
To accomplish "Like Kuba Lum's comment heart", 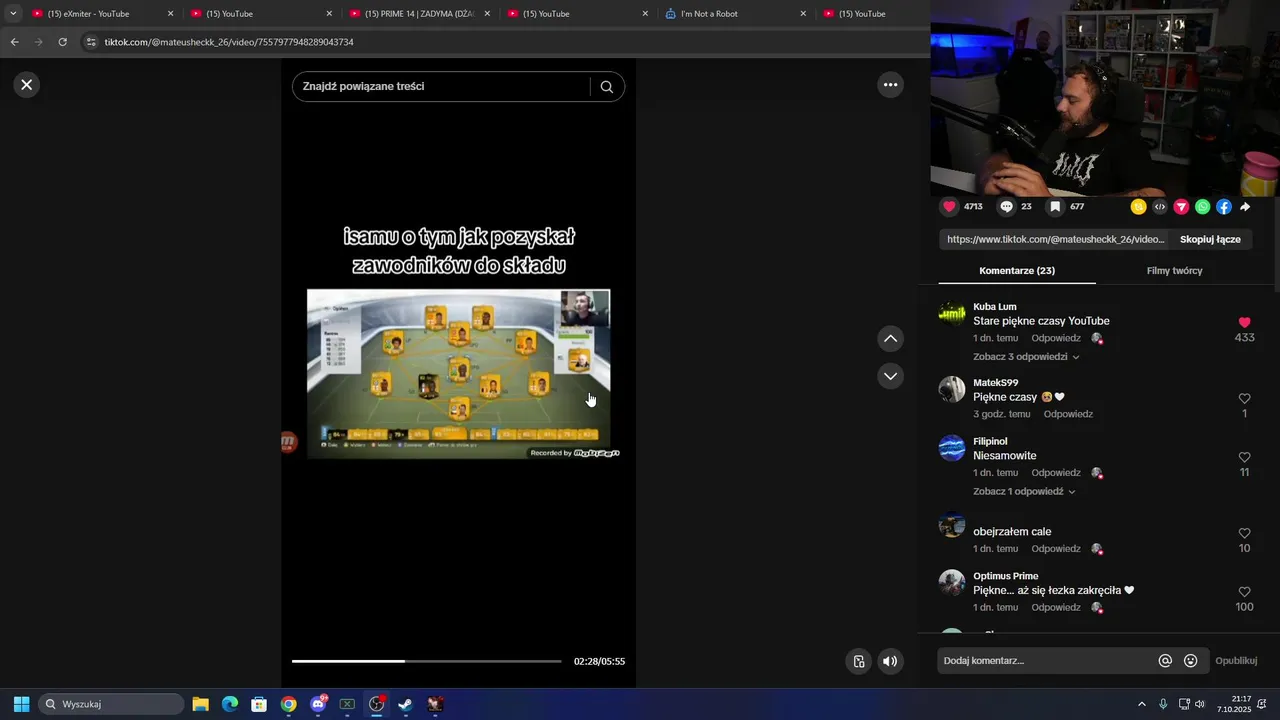I will [1244, 323].
